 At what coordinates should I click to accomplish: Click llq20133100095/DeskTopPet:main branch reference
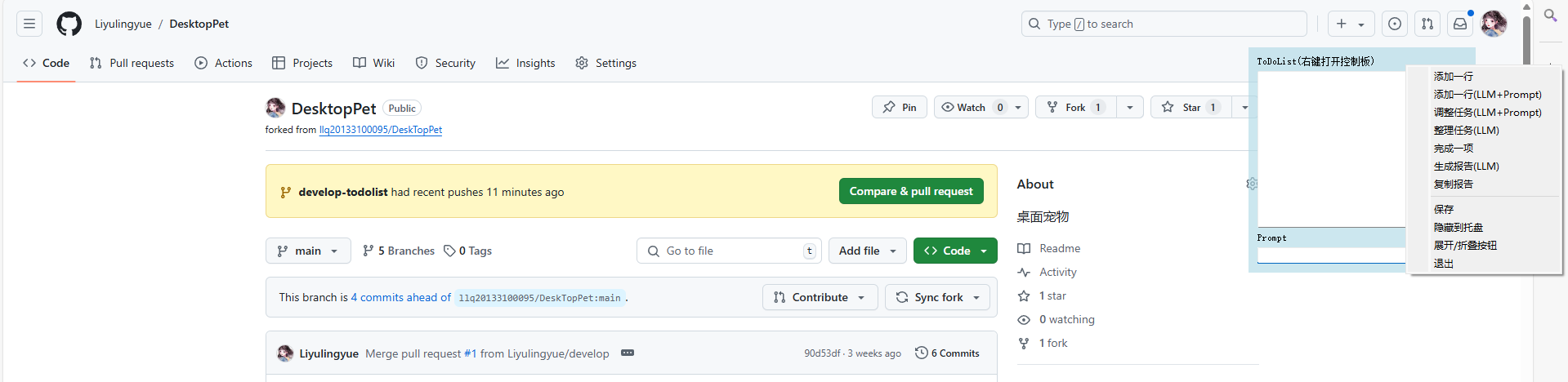pyautogui.click(x=539, y=298)
